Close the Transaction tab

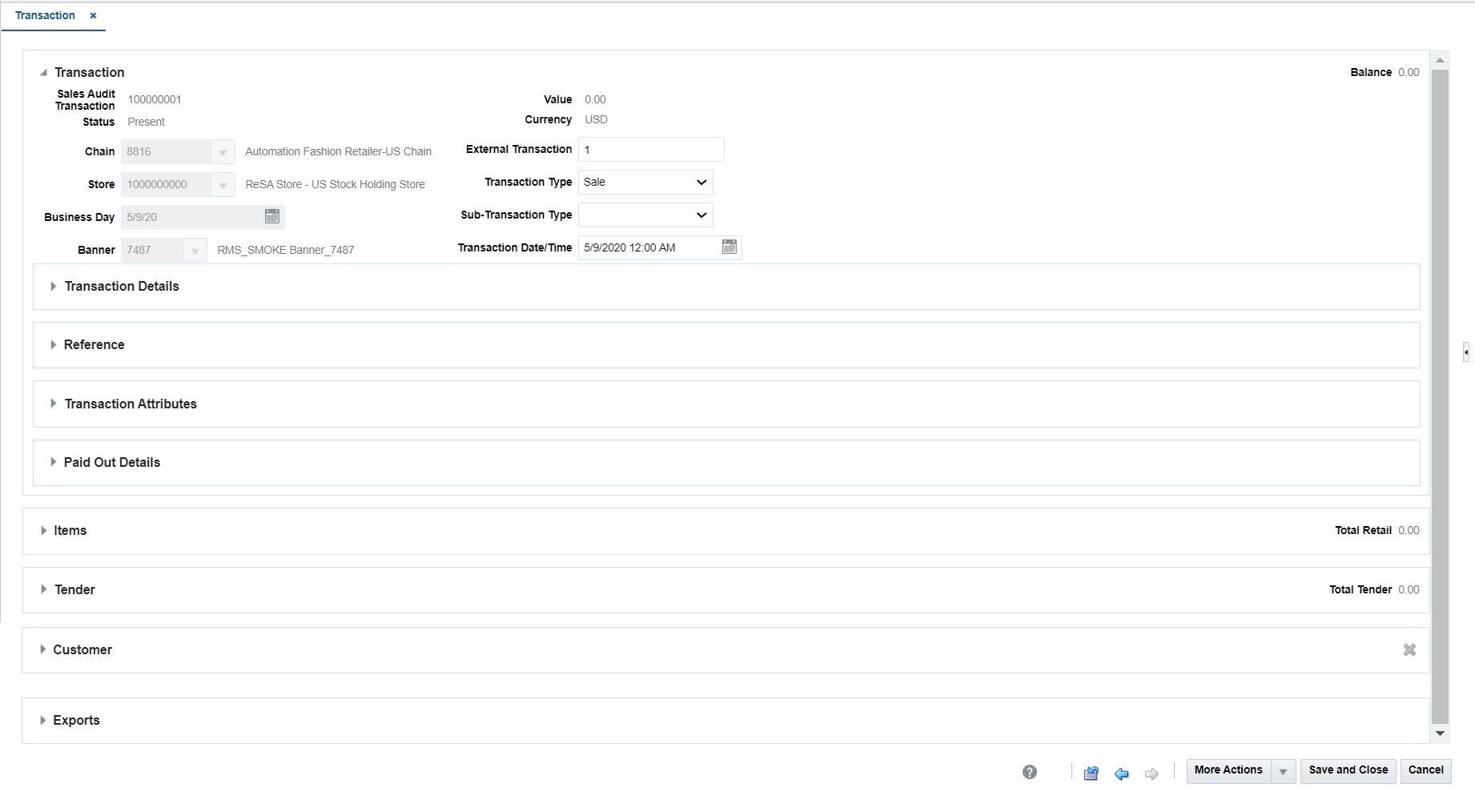92,14
